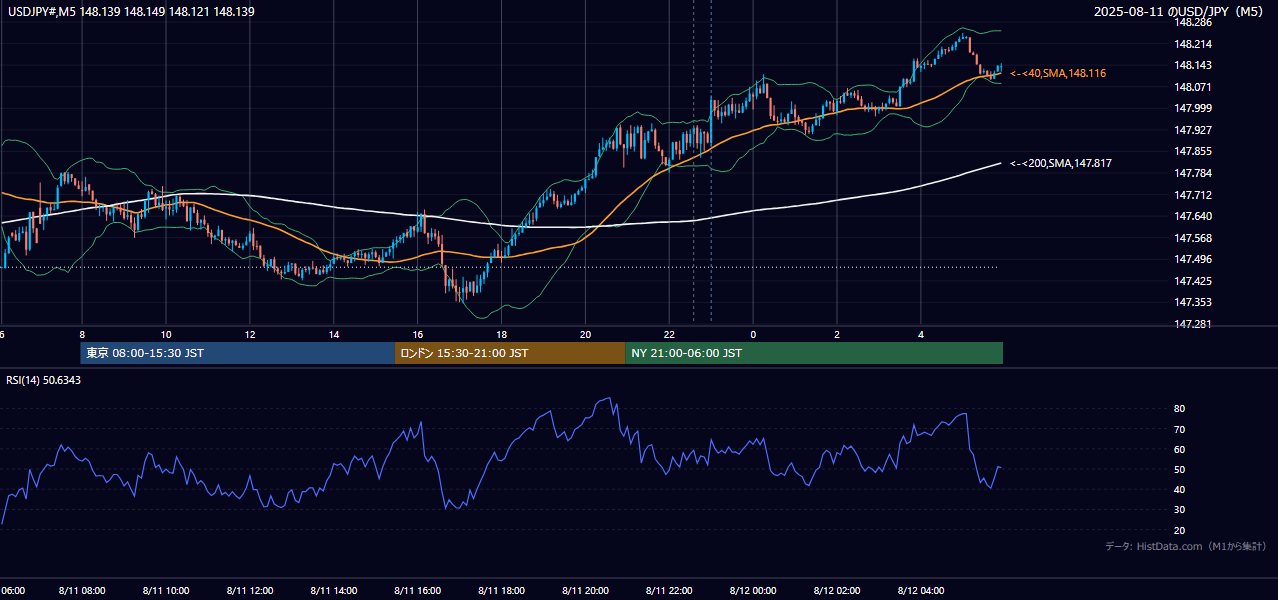Click hour marker 20 under price chart
Screen dimensions: 1278x600
(x=586, y=334)
